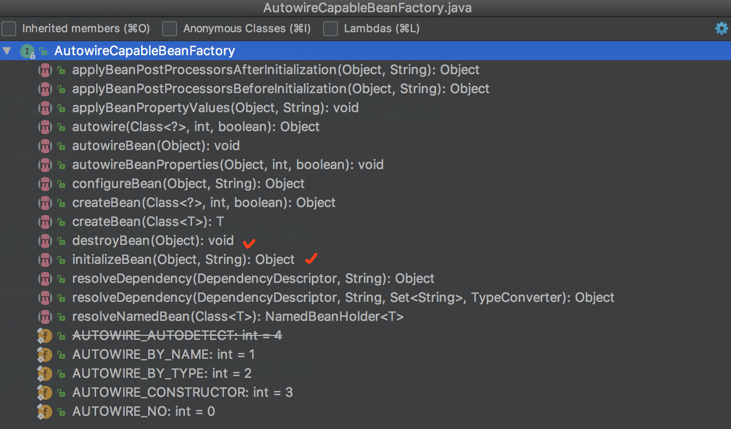This screenshot has height=429, width=731.
Task: Click field icon of deprecated AUTOWIRE_AUTODETECT
Action: pos(45,336)
